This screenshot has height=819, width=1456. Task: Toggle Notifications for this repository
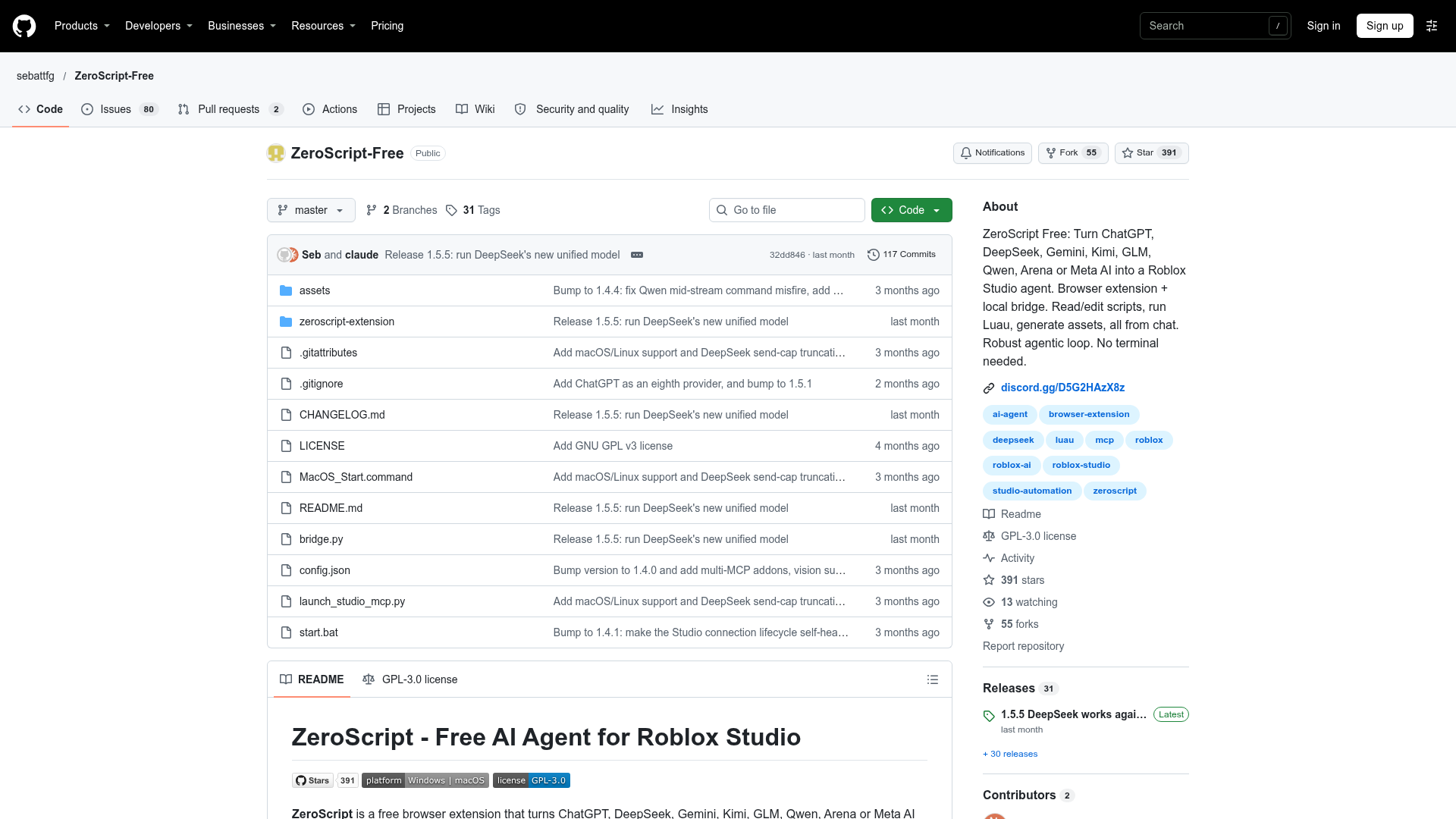click(992, 153)
